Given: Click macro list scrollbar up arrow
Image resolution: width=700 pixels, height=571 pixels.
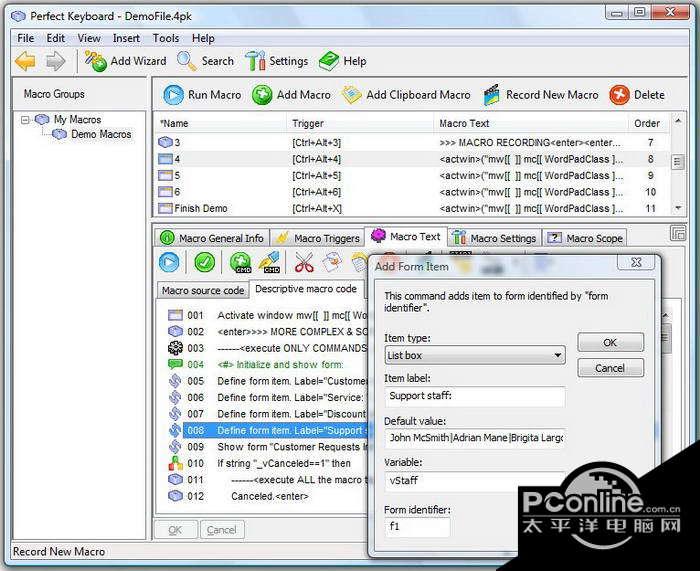Looking at the screenshot, I should [x=678, y=121].
